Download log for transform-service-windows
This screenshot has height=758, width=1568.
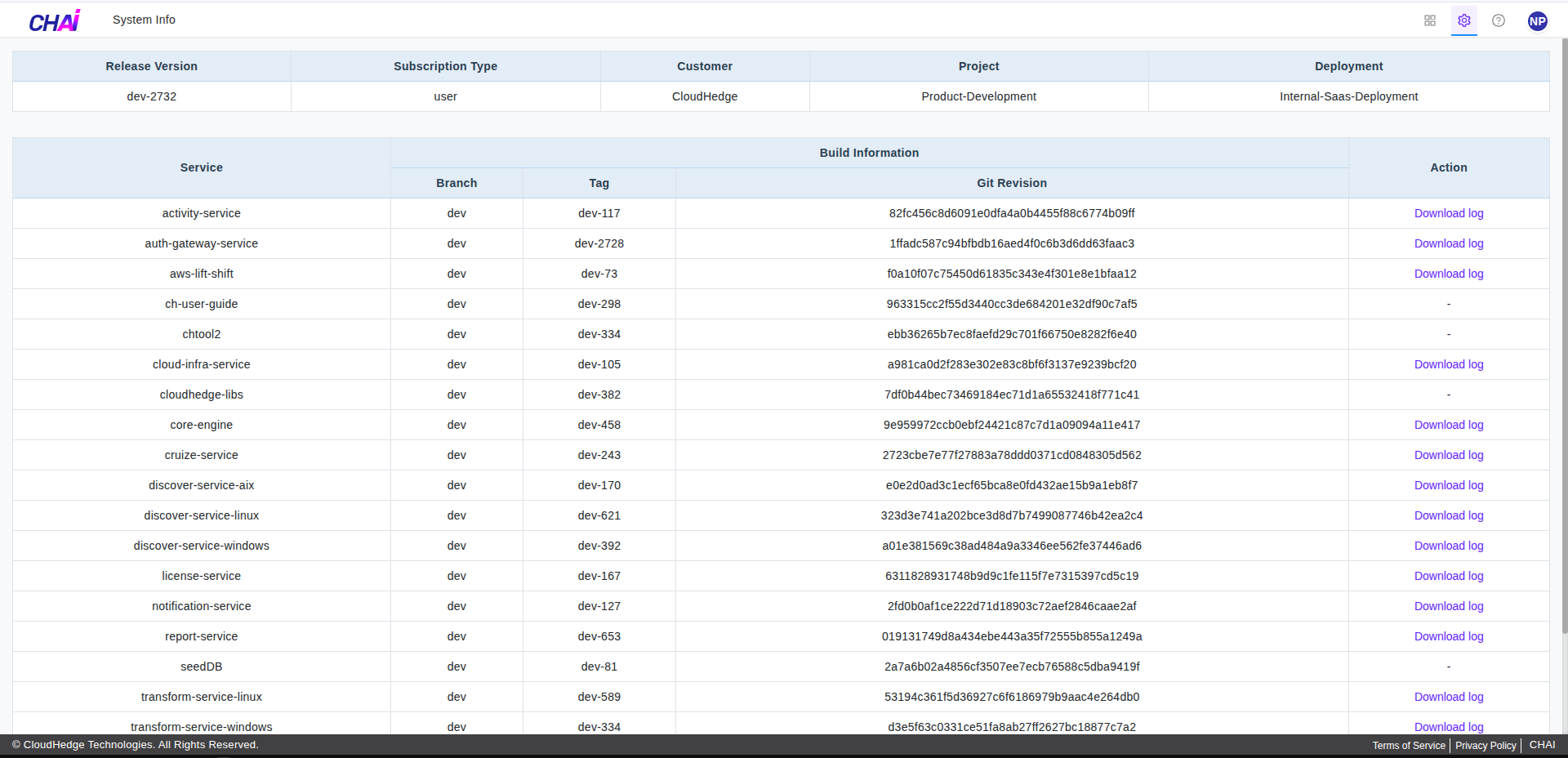pyautogui.click(x=1449, y=727)
